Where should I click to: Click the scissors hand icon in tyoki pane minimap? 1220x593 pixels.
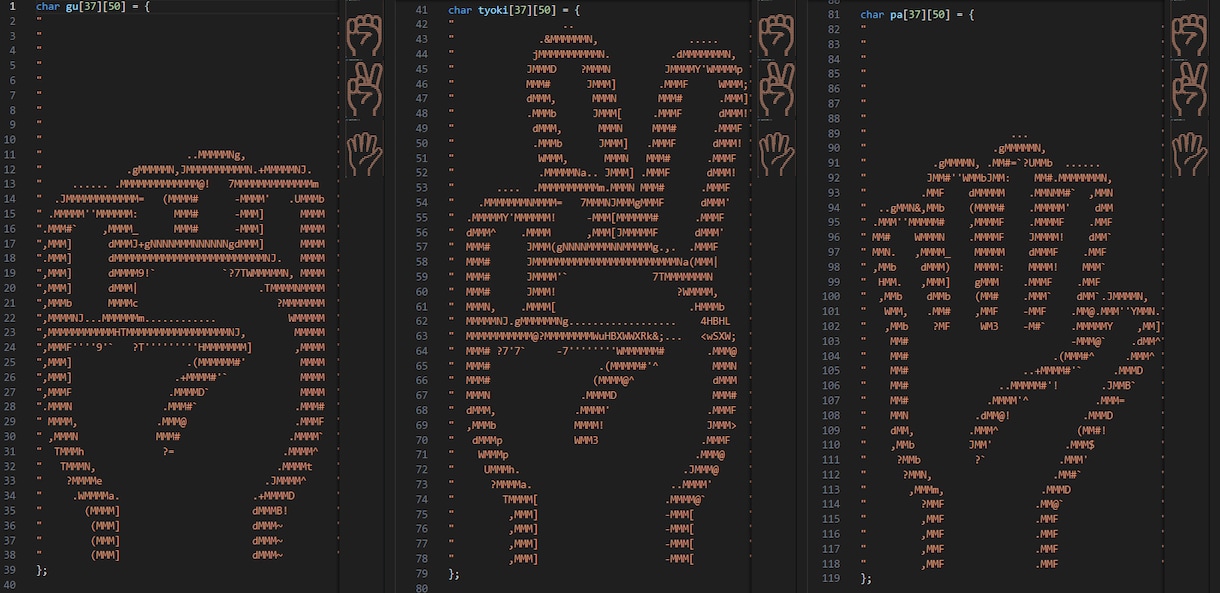776,90
